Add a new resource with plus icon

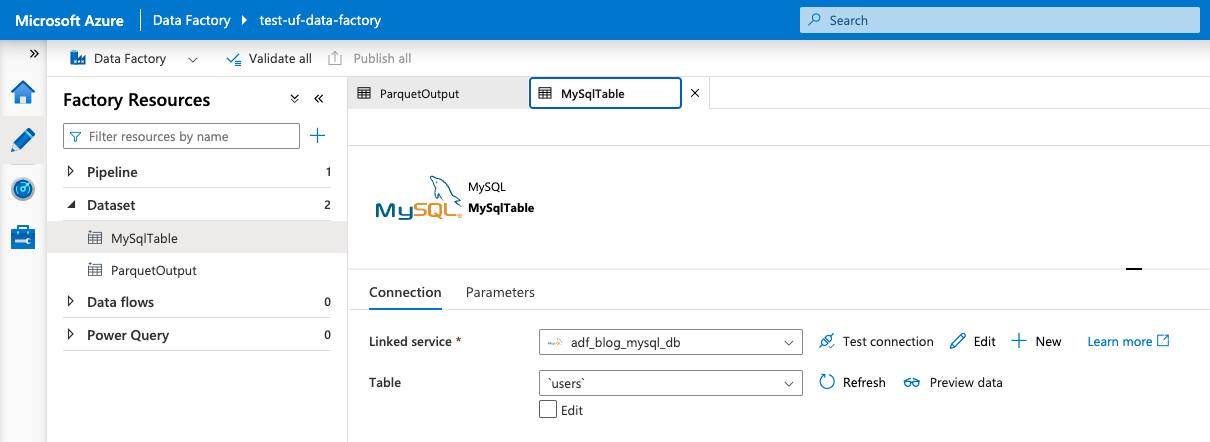coord(318,136)
